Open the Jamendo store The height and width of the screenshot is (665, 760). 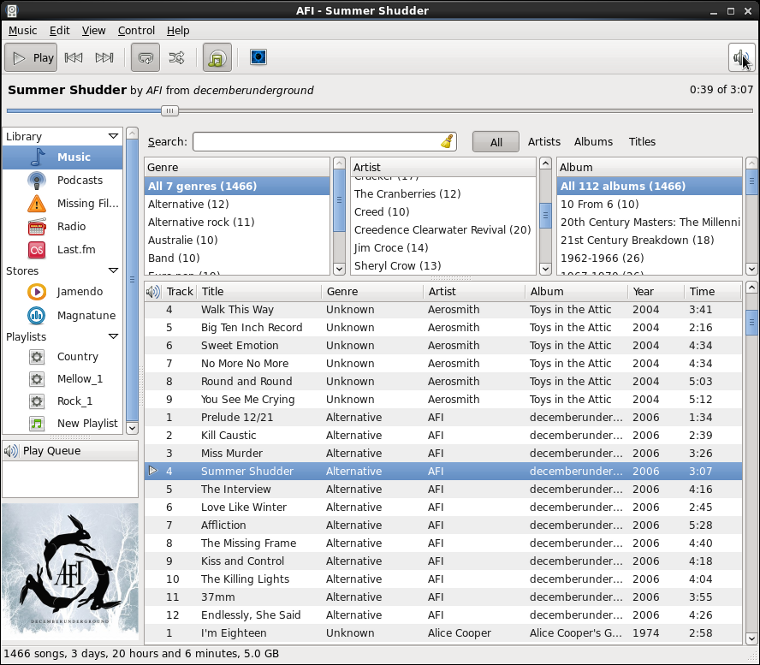[37, 292]
